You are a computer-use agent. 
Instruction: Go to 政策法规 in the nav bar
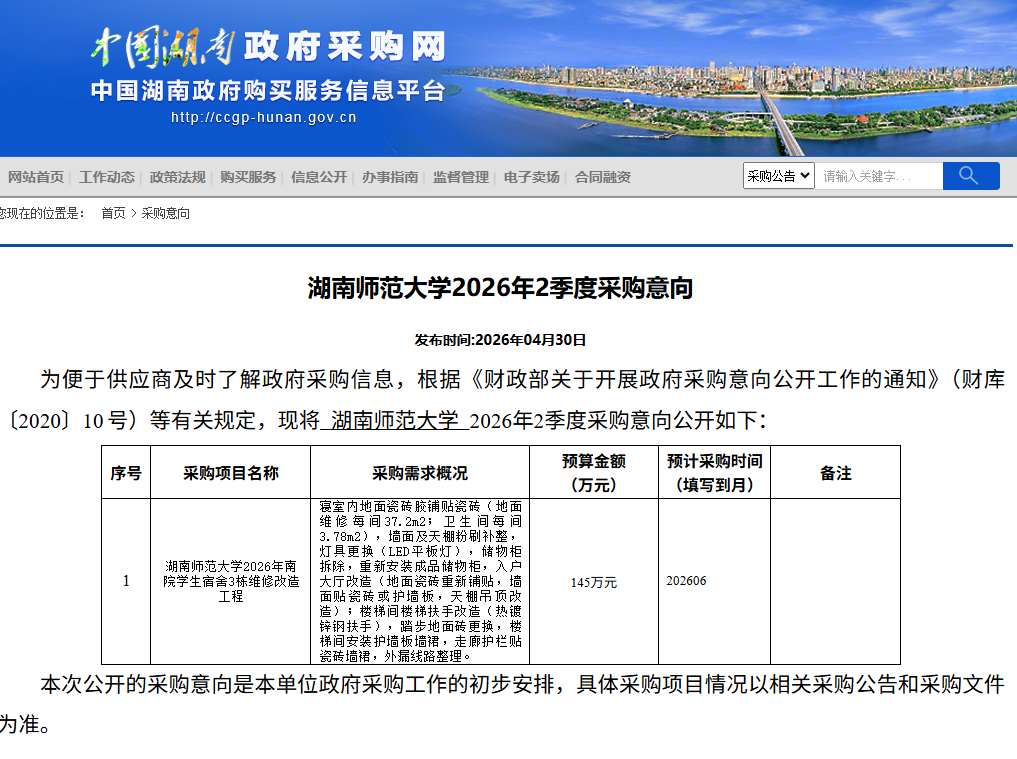point(177,177)
